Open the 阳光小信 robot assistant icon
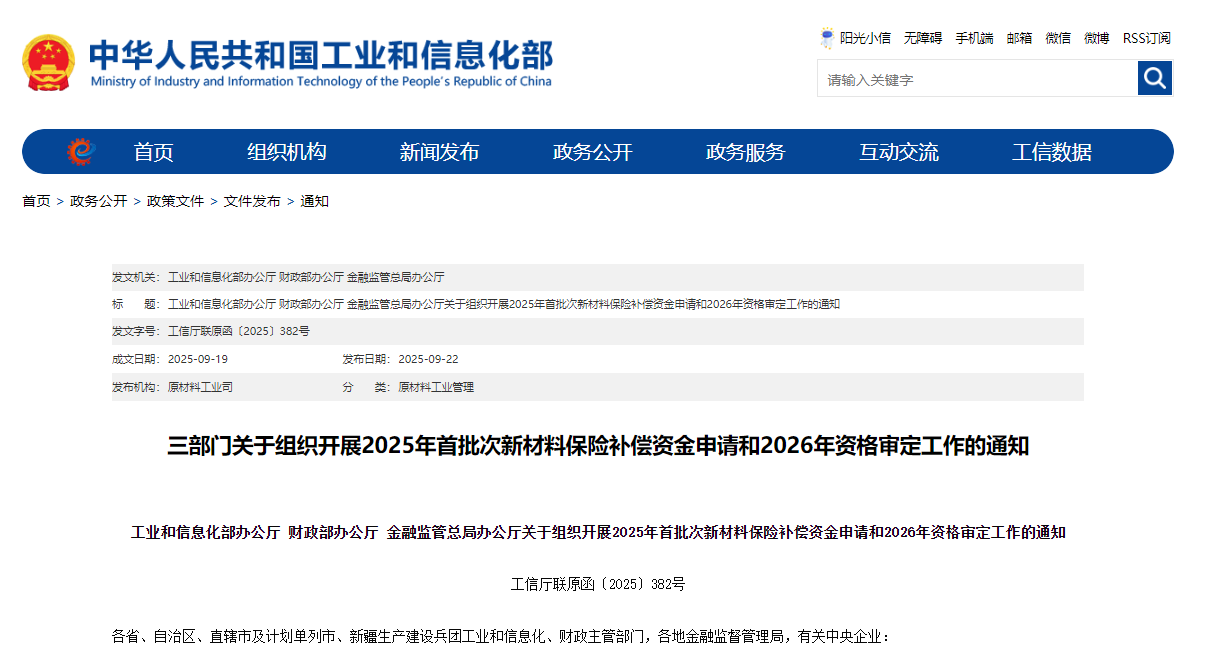1221x654 pixels. pos(827,38)
